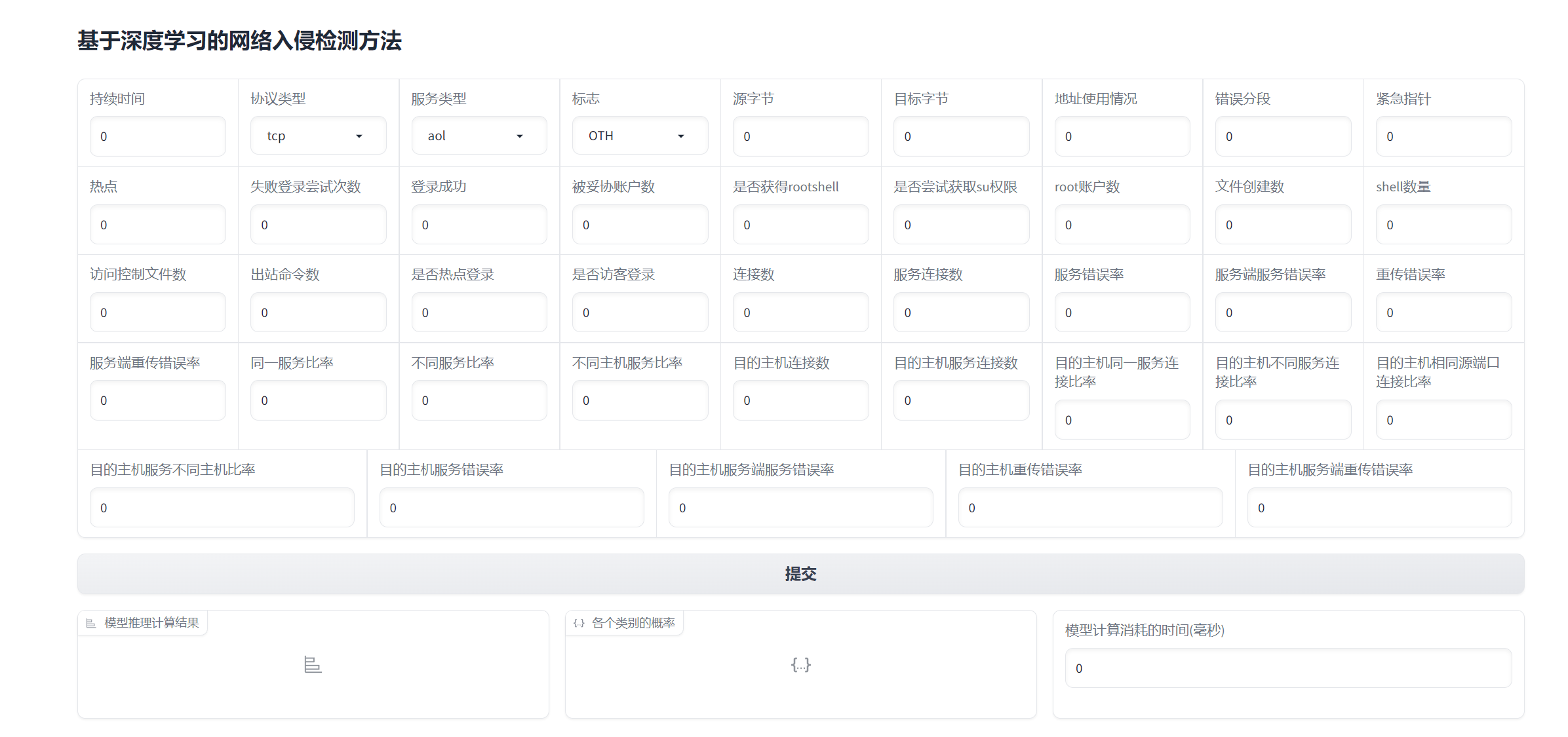Image resolution: width=1568 pixels, height=737 pixels.
Task: Focus the 服务错误率 input field
Action: [x=1122, y=312]
